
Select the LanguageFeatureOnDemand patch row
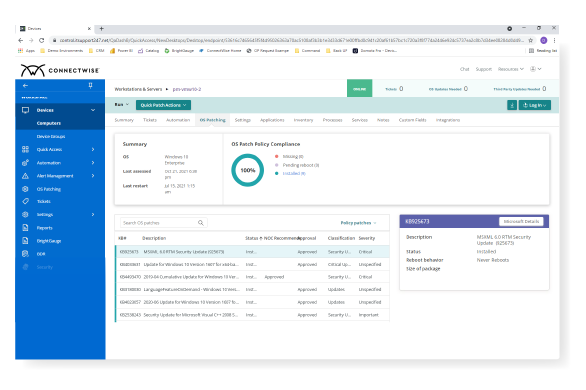[x=252, y=290]
